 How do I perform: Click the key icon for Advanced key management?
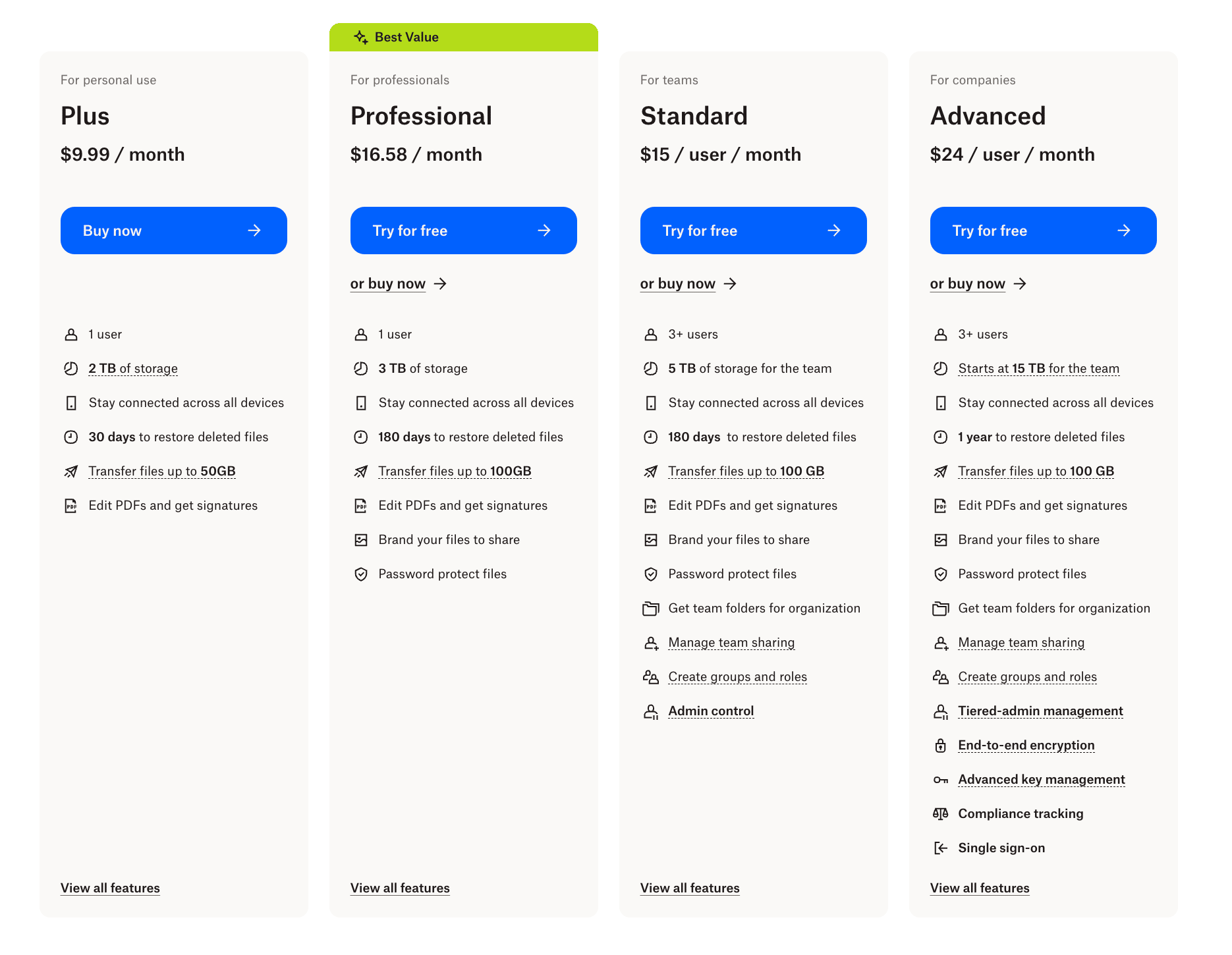940,780
